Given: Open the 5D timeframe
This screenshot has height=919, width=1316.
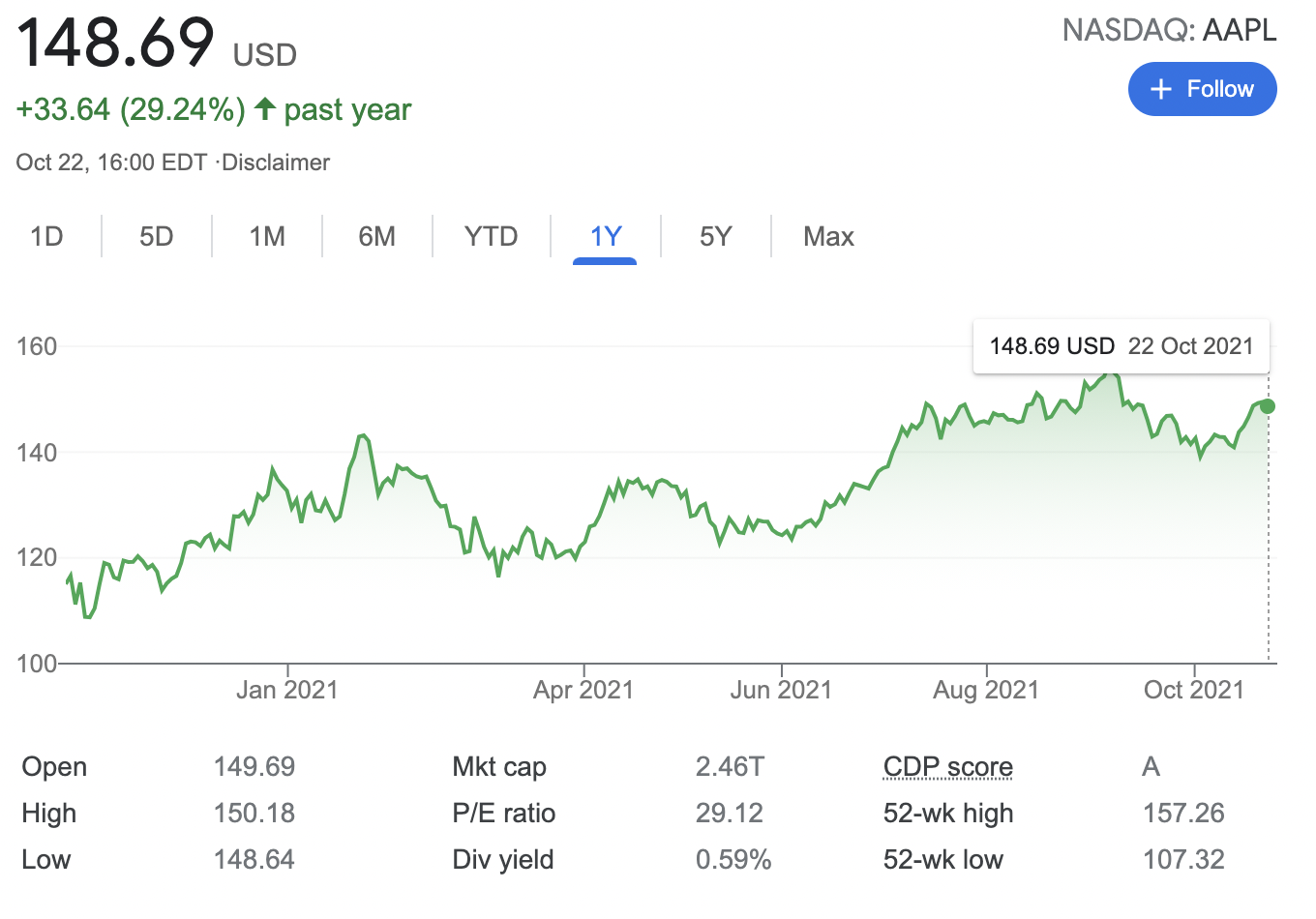Looking at the screenshot, I should click(x=156, y=235).
